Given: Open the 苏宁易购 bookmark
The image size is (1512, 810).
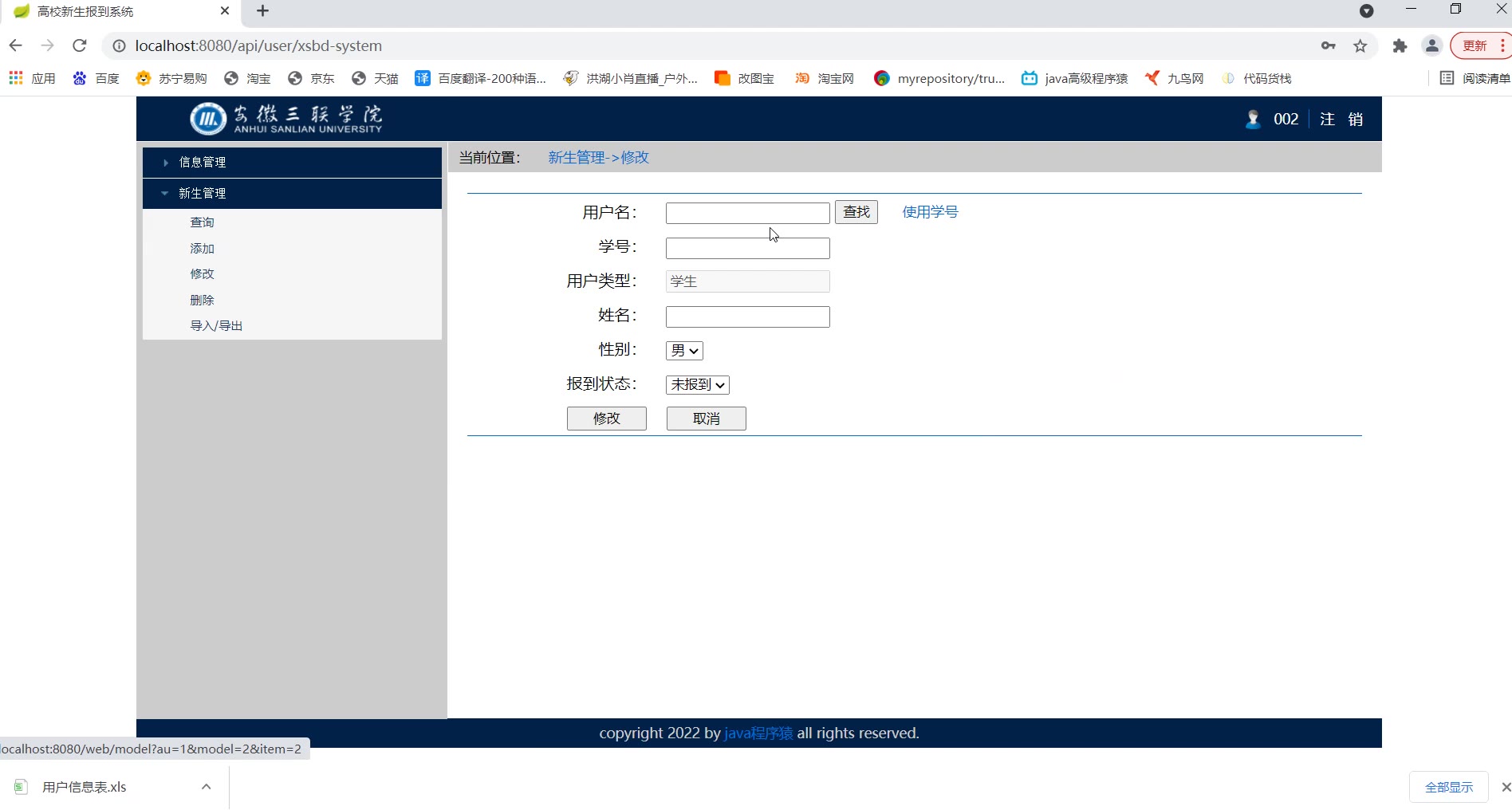Looking at the screenshot, I should (x=171, y=78).
